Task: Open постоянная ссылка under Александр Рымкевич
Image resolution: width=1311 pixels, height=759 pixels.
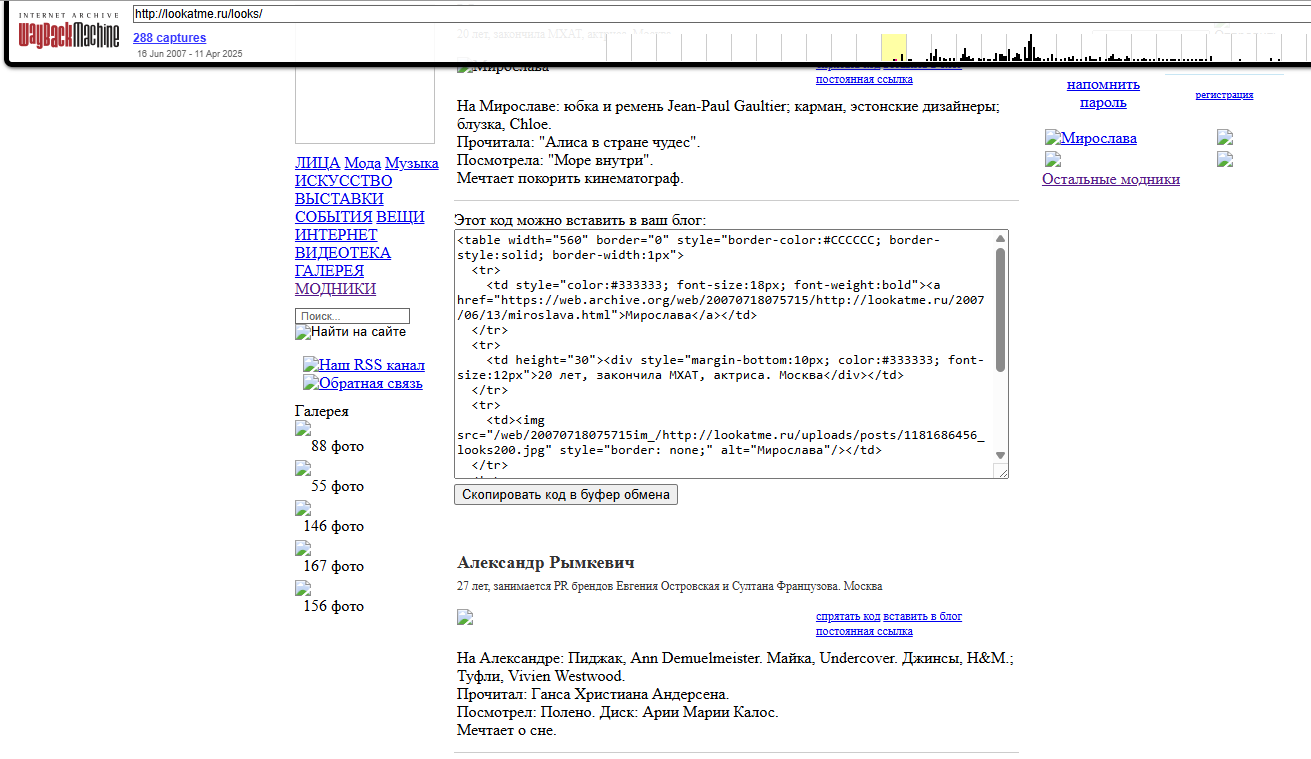Action: pos(864,632)
